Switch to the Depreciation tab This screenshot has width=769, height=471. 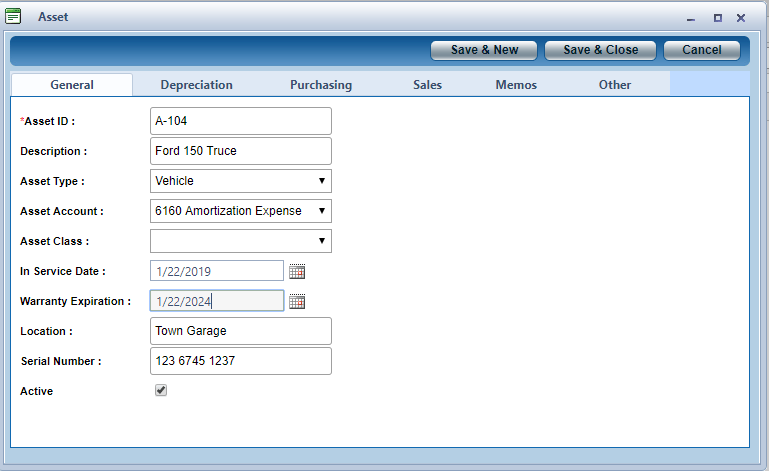pos(196,85)
